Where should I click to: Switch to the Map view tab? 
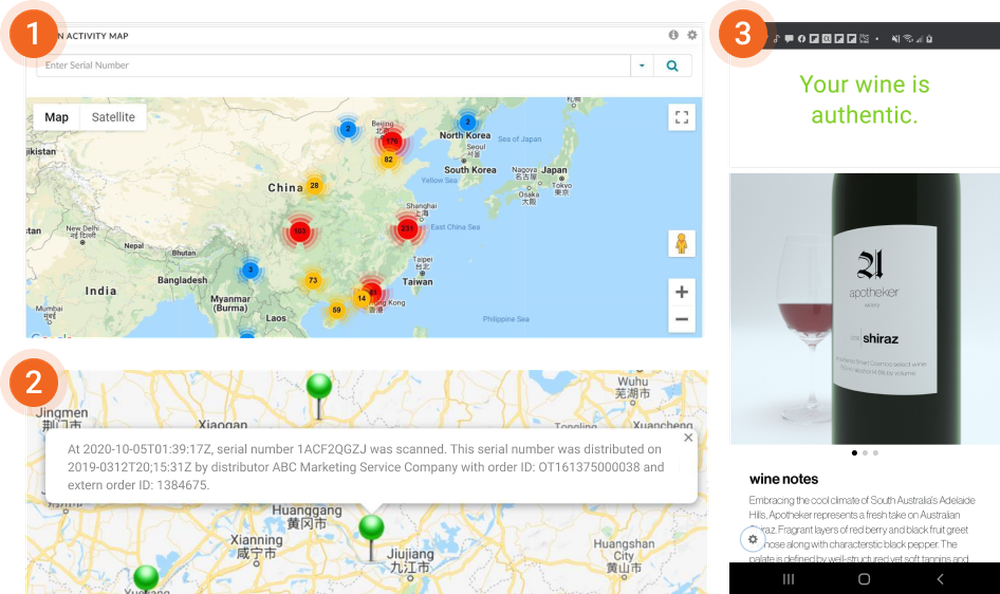pyautogui.click(x=57, y=117)
